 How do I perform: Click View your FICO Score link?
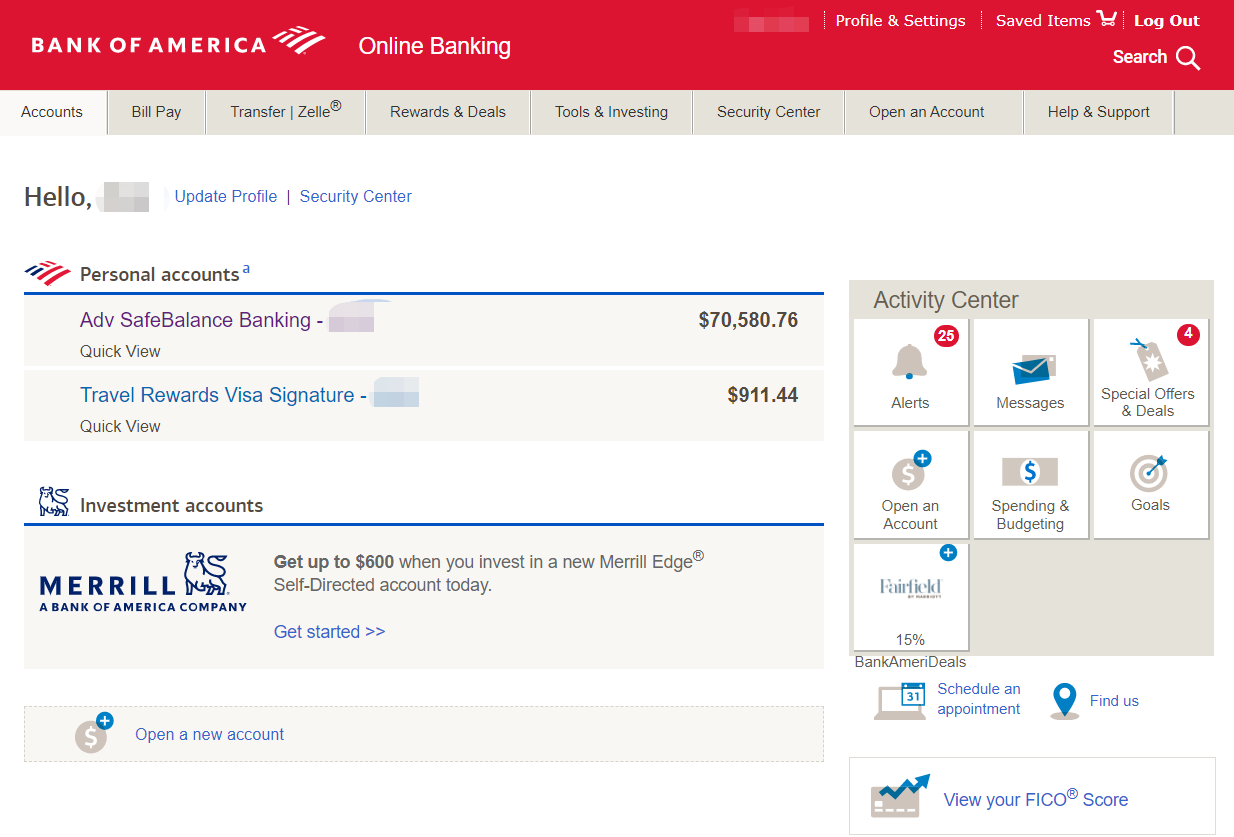point(1036,798)
